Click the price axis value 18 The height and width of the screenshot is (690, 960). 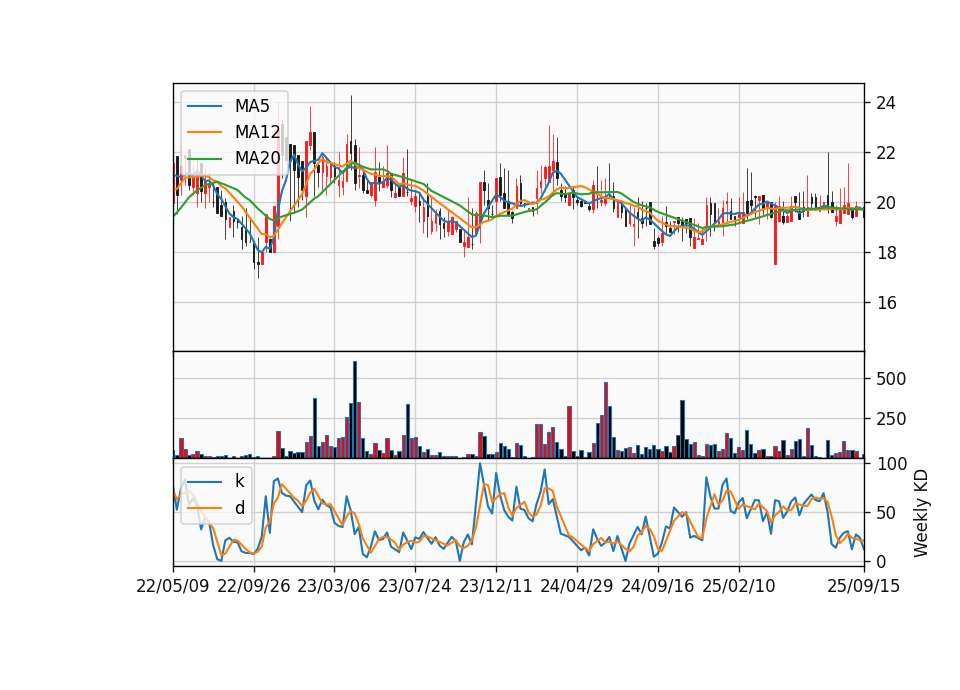coord(886,253)
